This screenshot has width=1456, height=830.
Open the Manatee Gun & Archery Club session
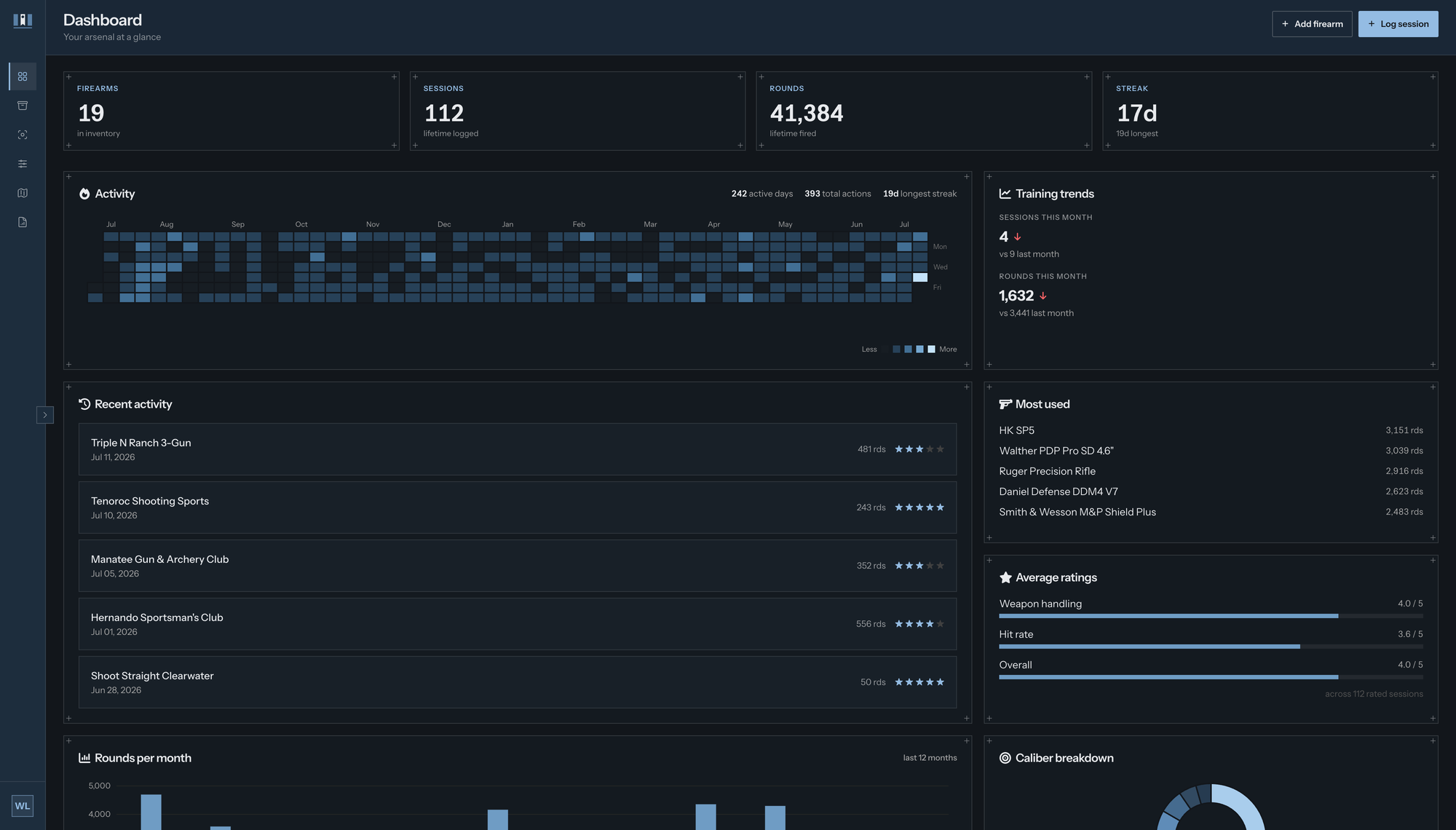coord(518,566)
